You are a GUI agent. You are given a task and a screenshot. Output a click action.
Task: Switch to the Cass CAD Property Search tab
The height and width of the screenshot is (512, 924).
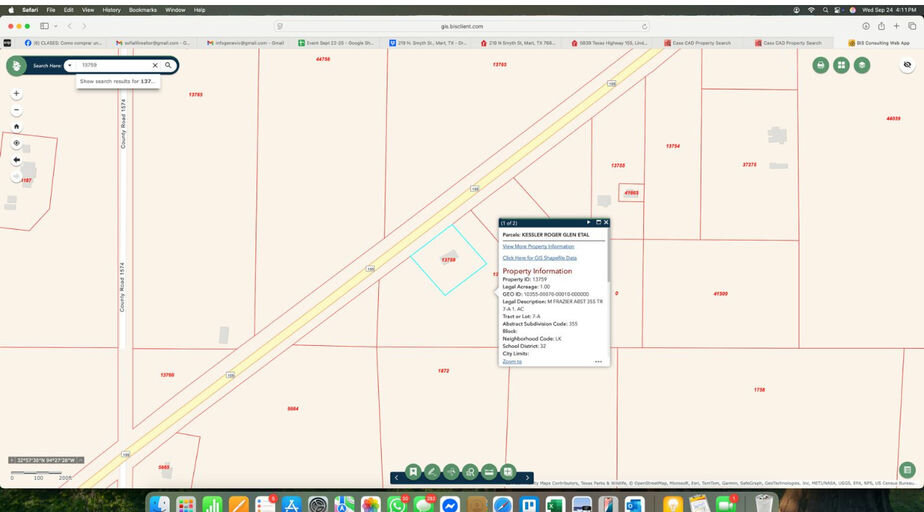[702, 43]
